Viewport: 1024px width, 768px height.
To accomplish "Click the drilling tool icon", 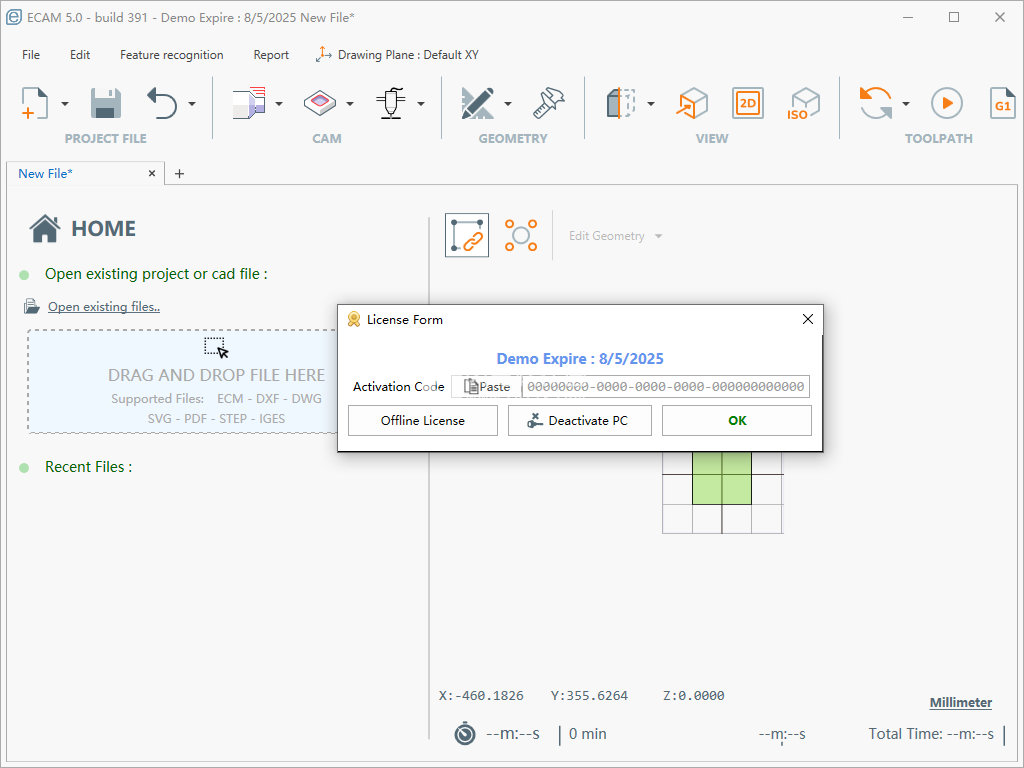I will (391, 103).
